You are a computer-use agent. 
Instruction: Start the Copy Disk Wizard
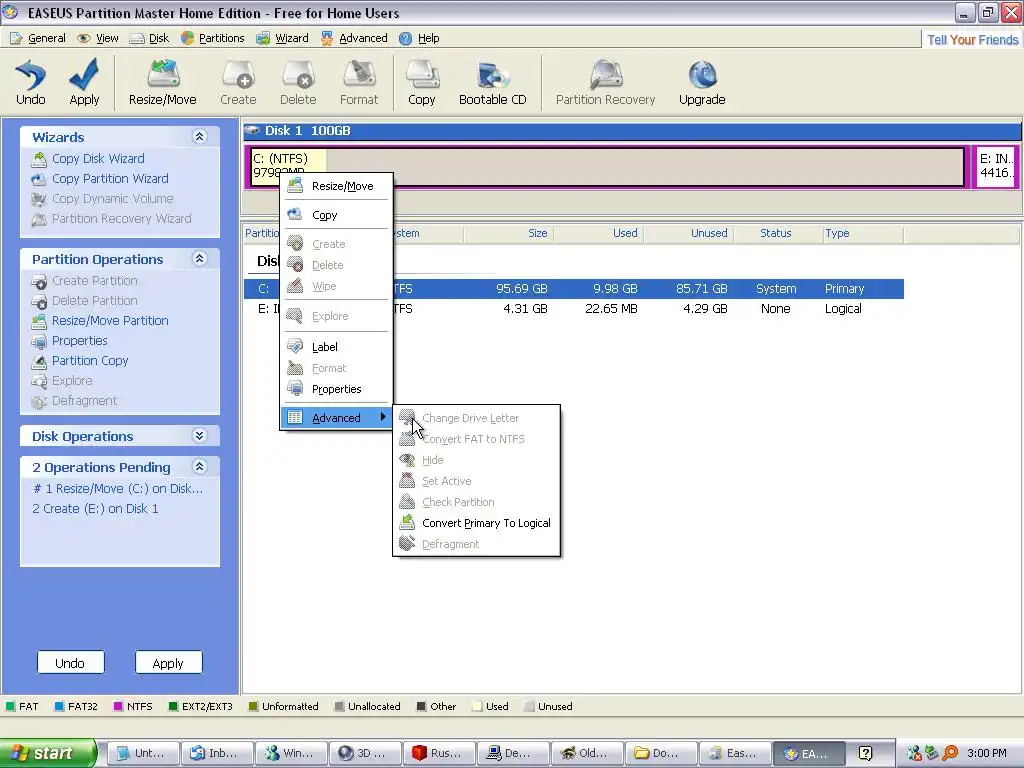[97, 159]
